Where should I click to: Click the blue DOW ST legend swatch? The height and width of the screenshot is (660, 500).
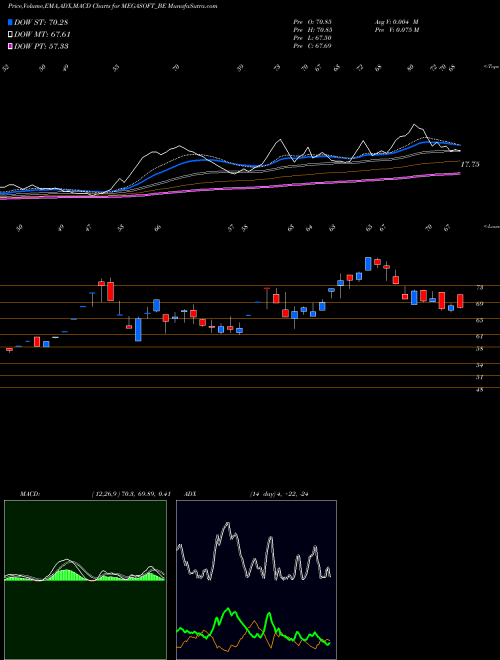pyautogui.click(x=10, y=22)
